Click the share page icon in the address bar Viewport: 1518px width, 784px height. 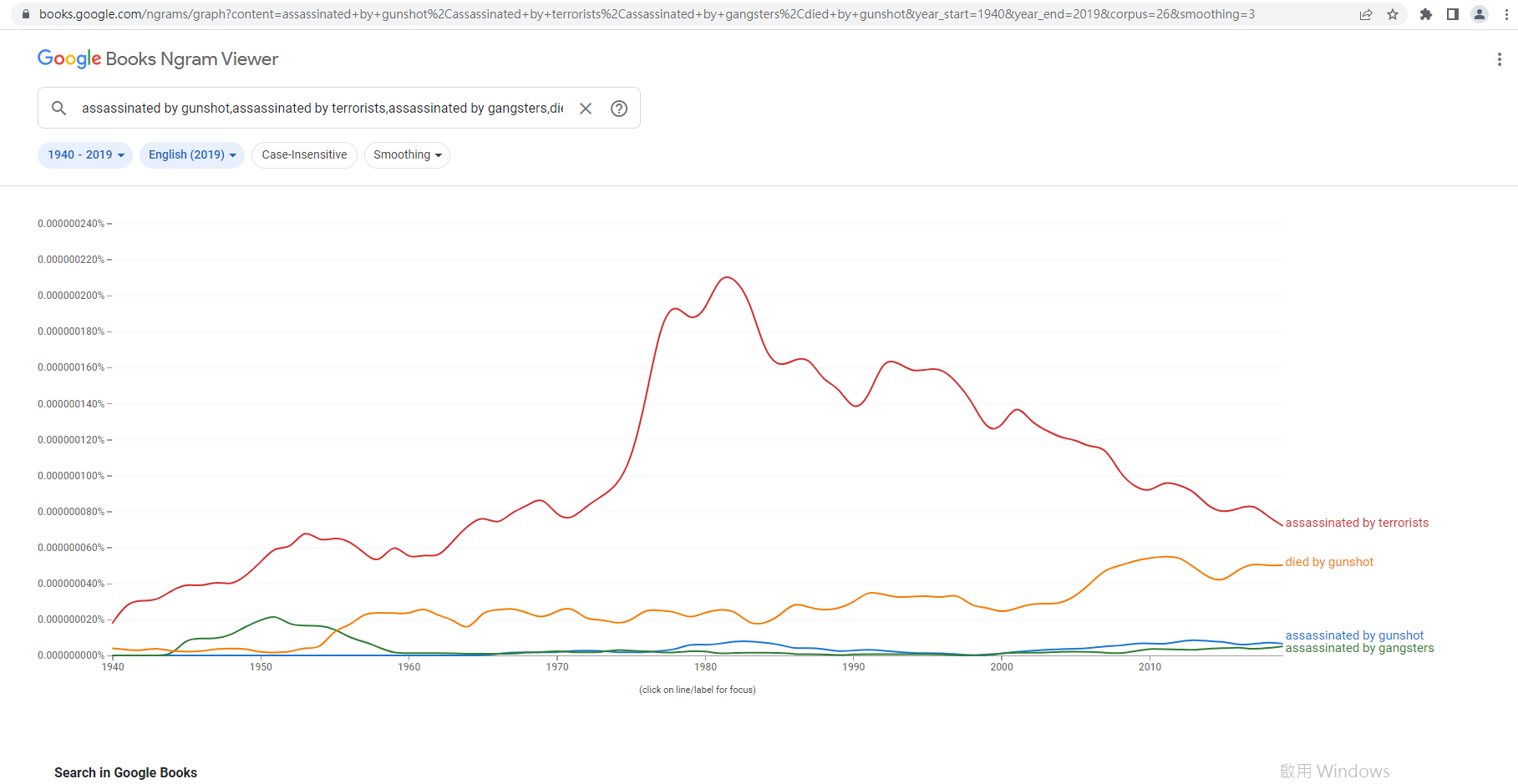coord(1366,14)
